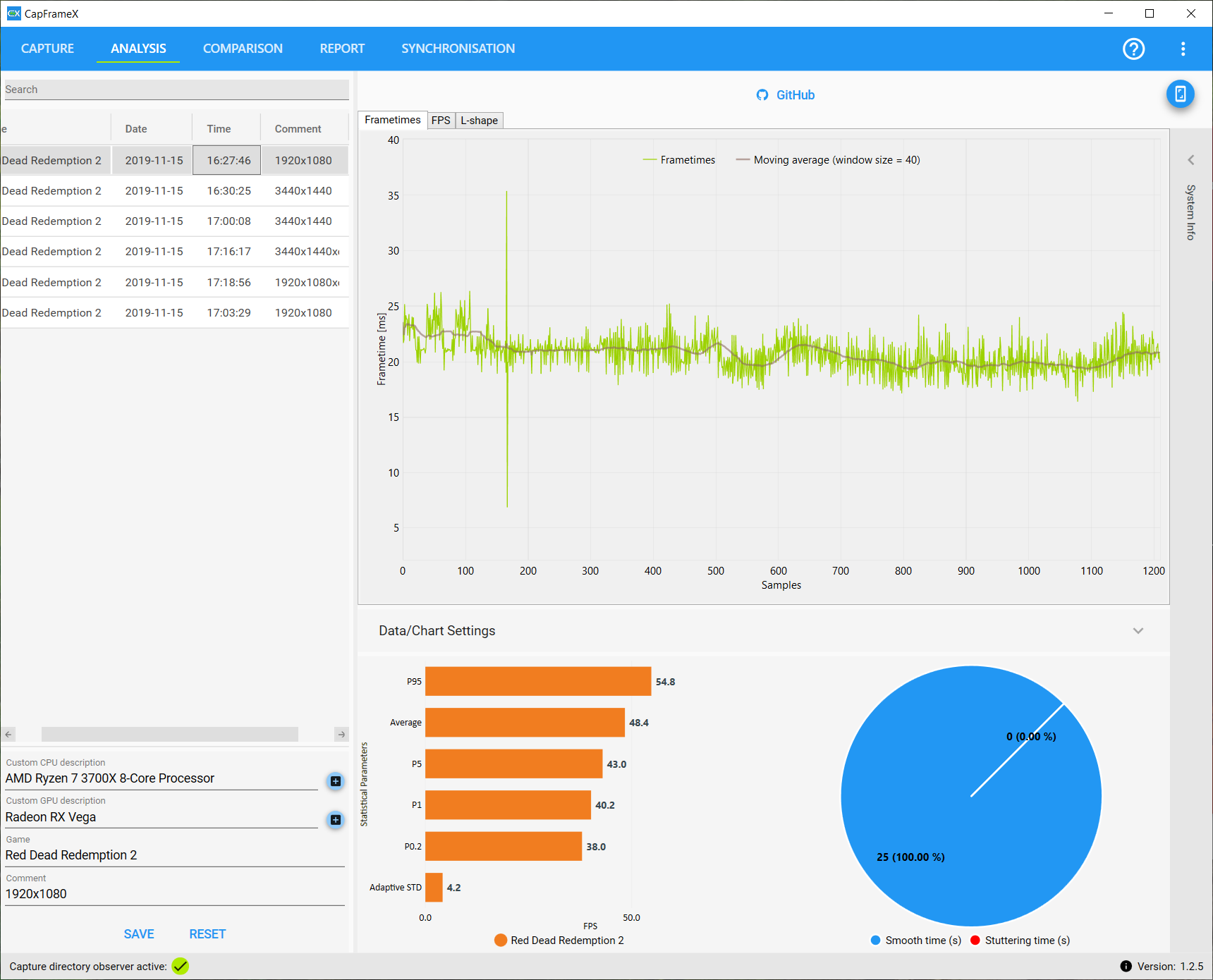
Task: Click the CapFrameX app logo in title bar
Action: (x=14, y=13)
